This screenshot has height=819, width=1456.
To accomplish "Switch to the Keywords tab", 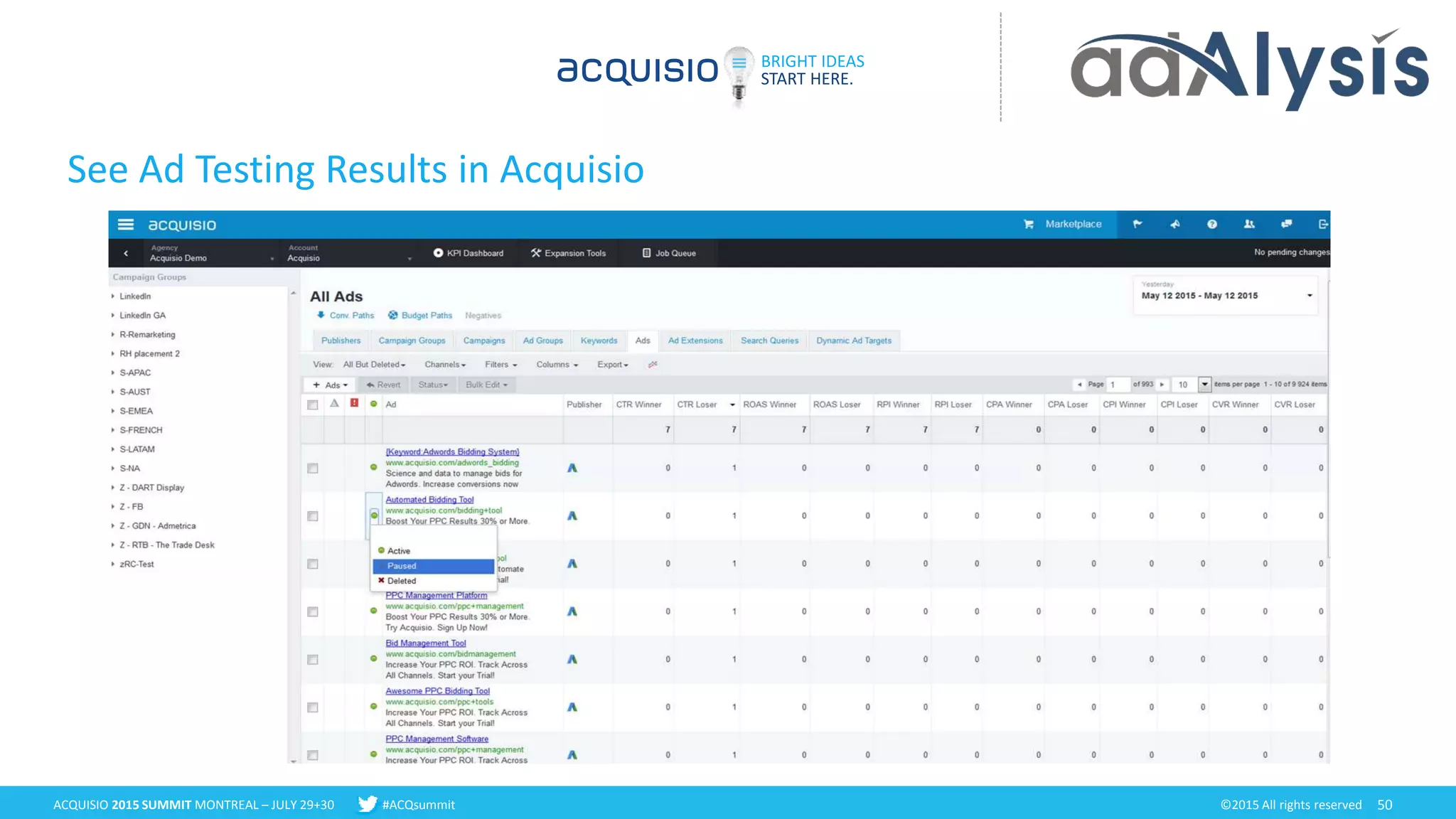I will 599,341.
